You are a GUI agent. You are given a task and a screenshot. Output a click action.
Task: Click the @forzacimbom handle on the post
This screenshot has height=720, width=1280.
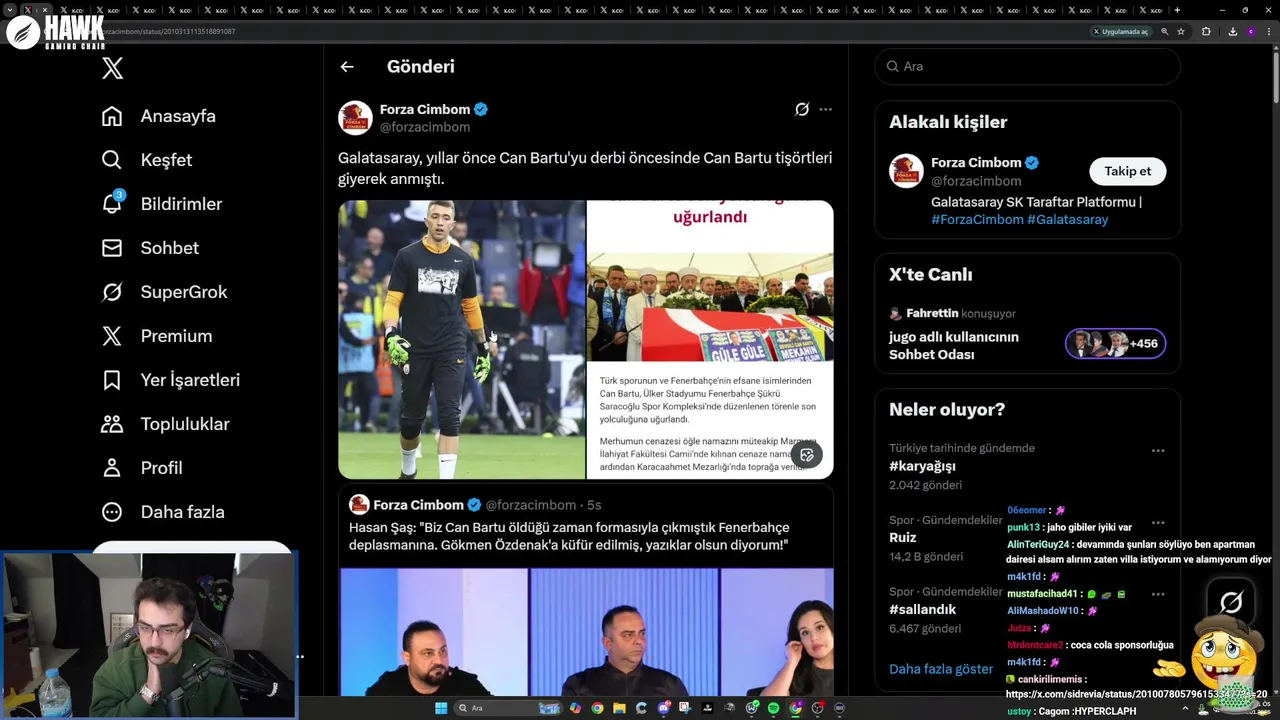[x=425, y=128]
